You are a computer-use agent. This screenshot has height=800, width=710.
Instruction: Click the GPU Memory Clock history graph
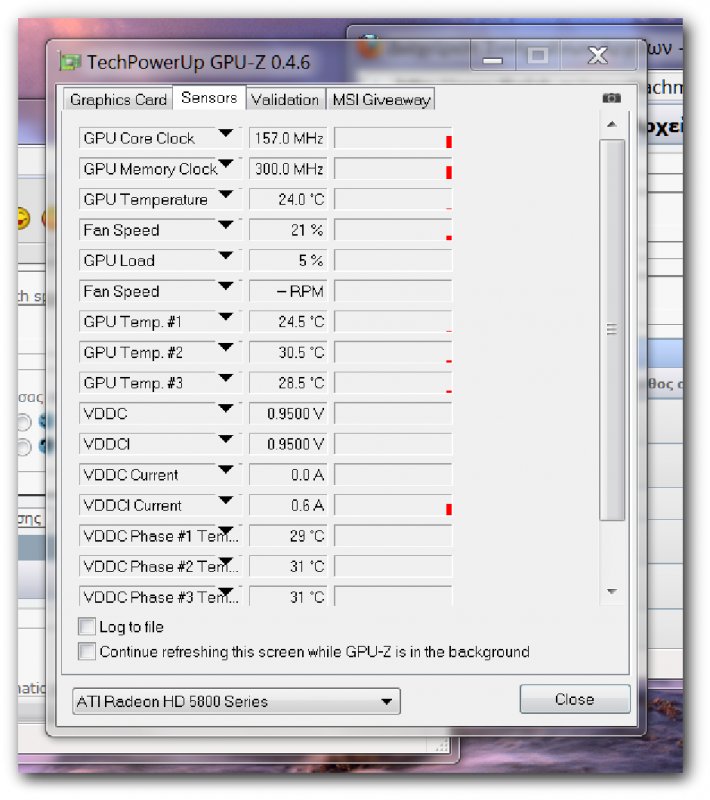click(393, 169)
